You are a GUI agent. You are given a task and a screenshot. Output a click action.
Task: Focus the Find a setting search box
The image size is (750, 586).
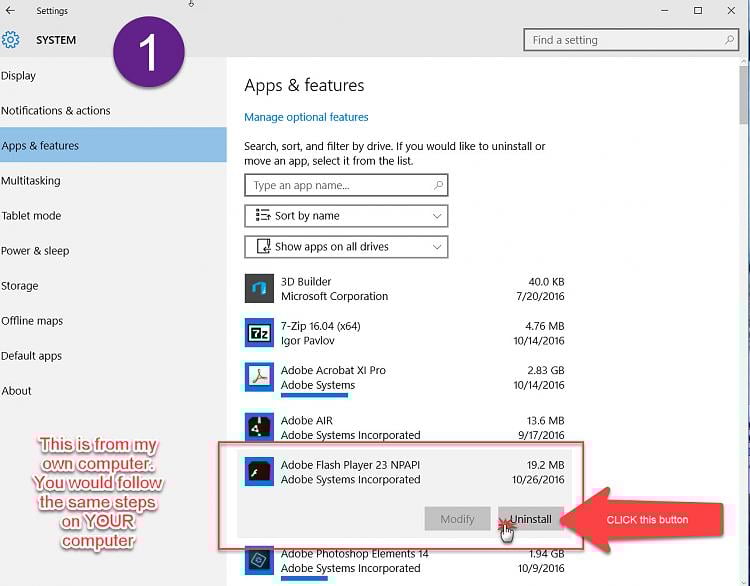[x=631, y=40]
